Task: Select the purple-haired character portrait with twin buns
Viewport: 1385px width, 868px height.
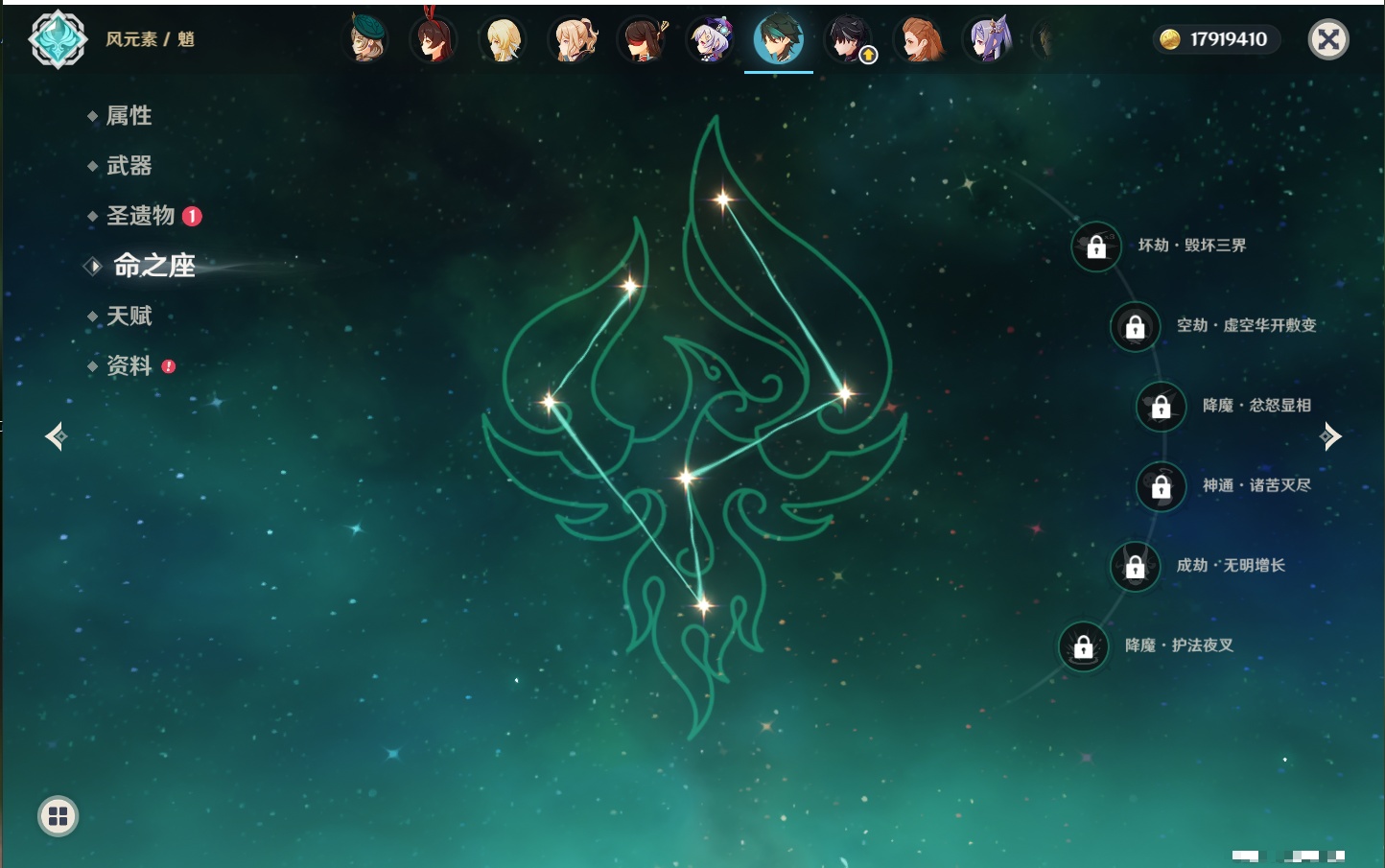Action: 988,39
